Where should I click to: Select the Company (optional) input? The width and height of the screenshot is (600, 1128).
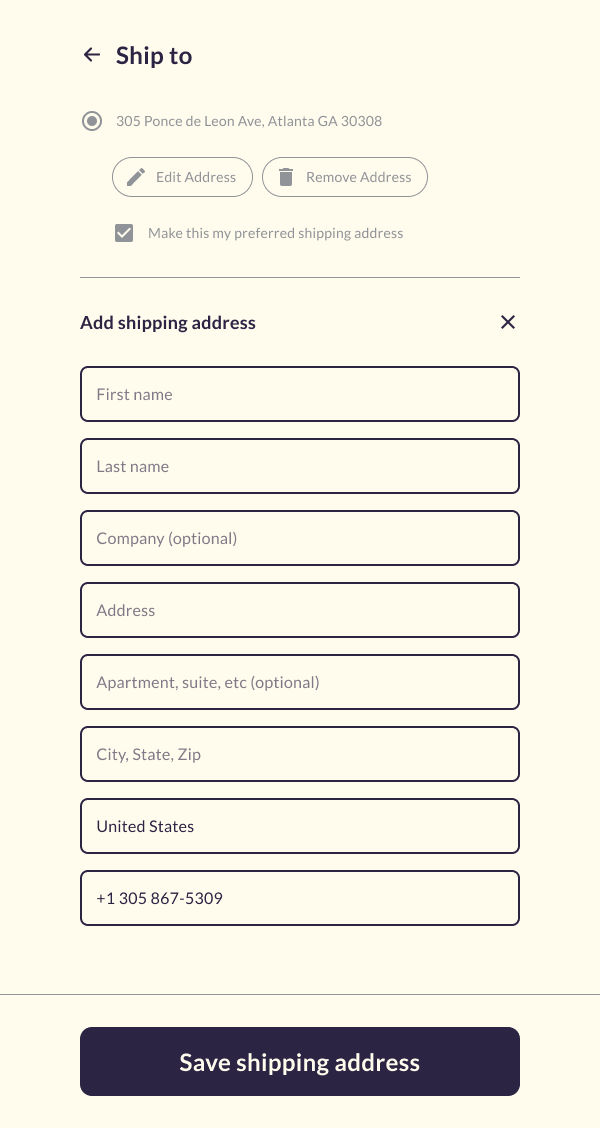pyautogui.click(x=300, y=538)
